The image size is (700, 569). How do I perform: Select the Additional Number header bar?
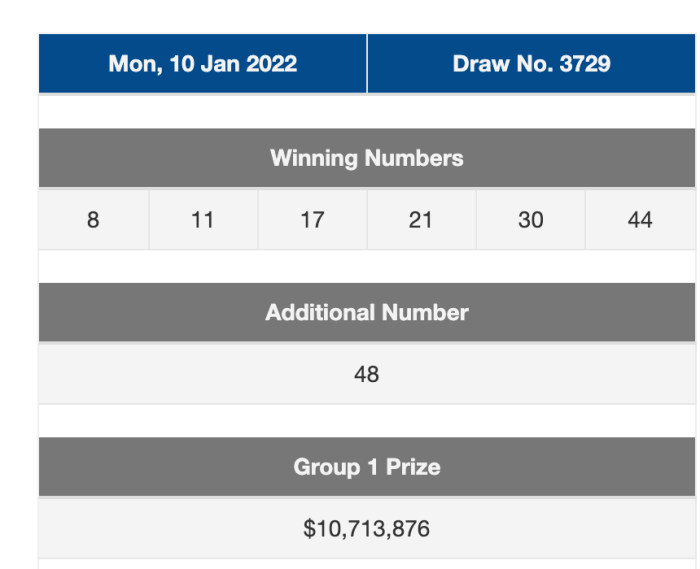coord(367,312)
